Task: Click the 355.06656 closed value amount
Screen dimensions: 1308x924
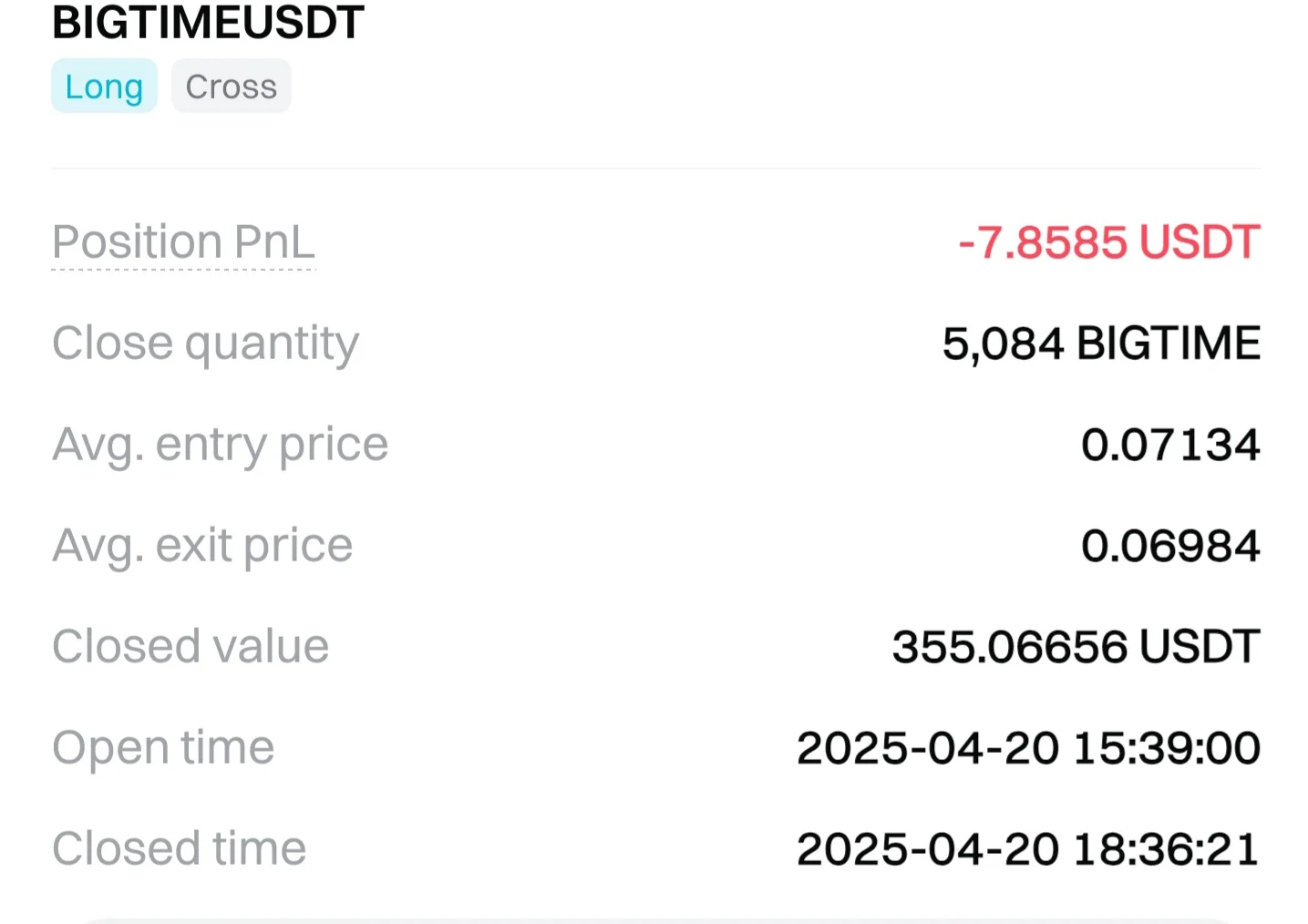Action: coord(1010,647)
